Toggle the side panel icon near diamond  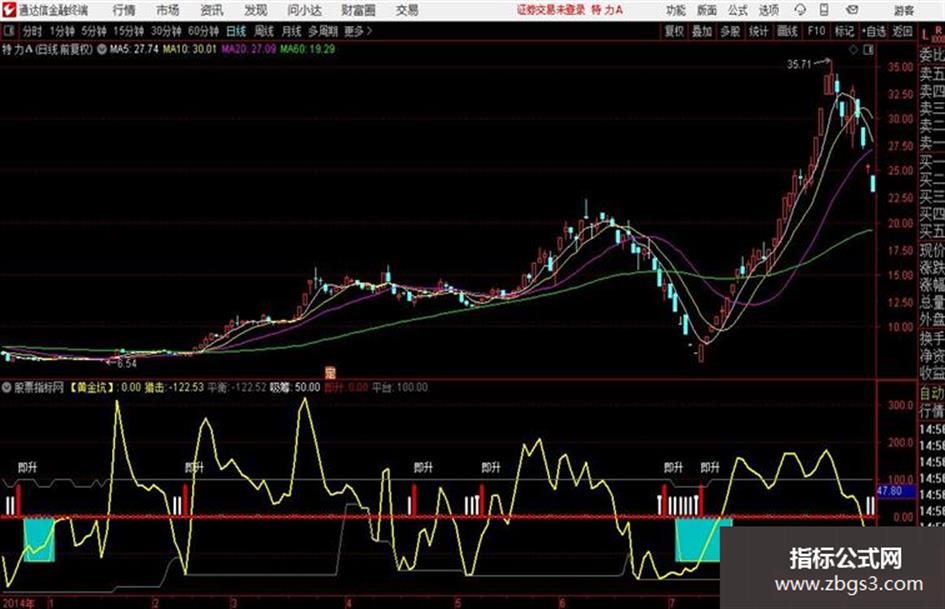click(x=868, y=50)
